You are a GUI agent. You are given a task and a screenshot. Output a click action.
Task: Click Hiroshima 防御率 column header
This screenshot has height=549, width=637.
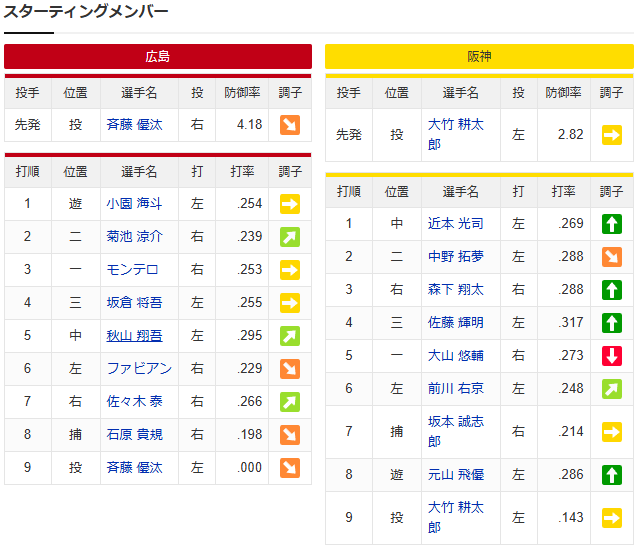click(242, 93)
